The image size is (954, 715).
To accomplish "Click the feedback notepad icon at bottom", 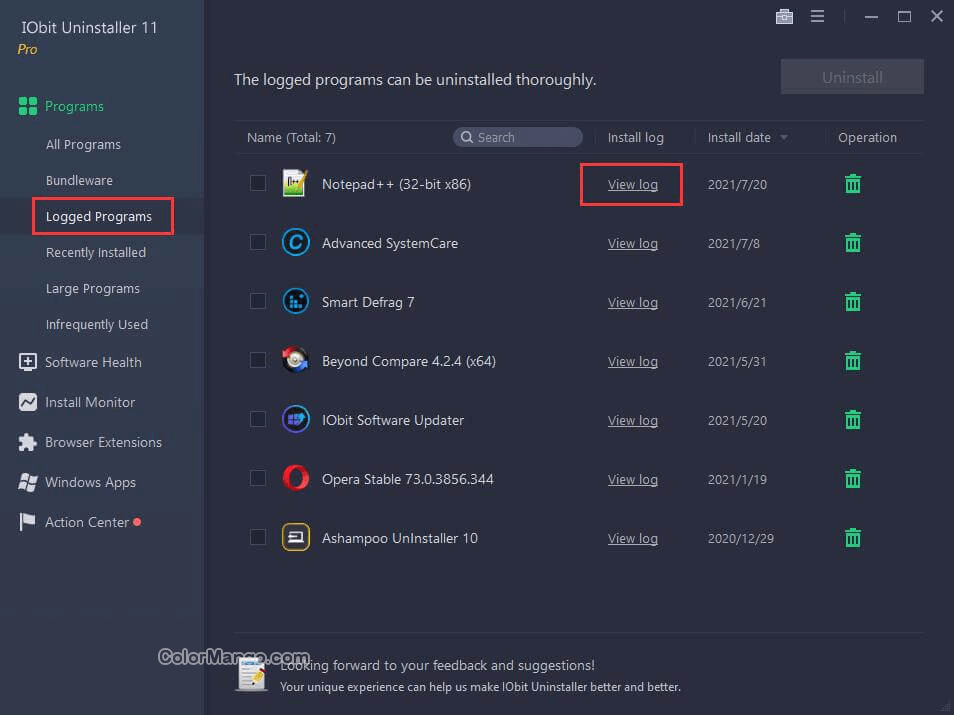I will click(x=251, y=674).
